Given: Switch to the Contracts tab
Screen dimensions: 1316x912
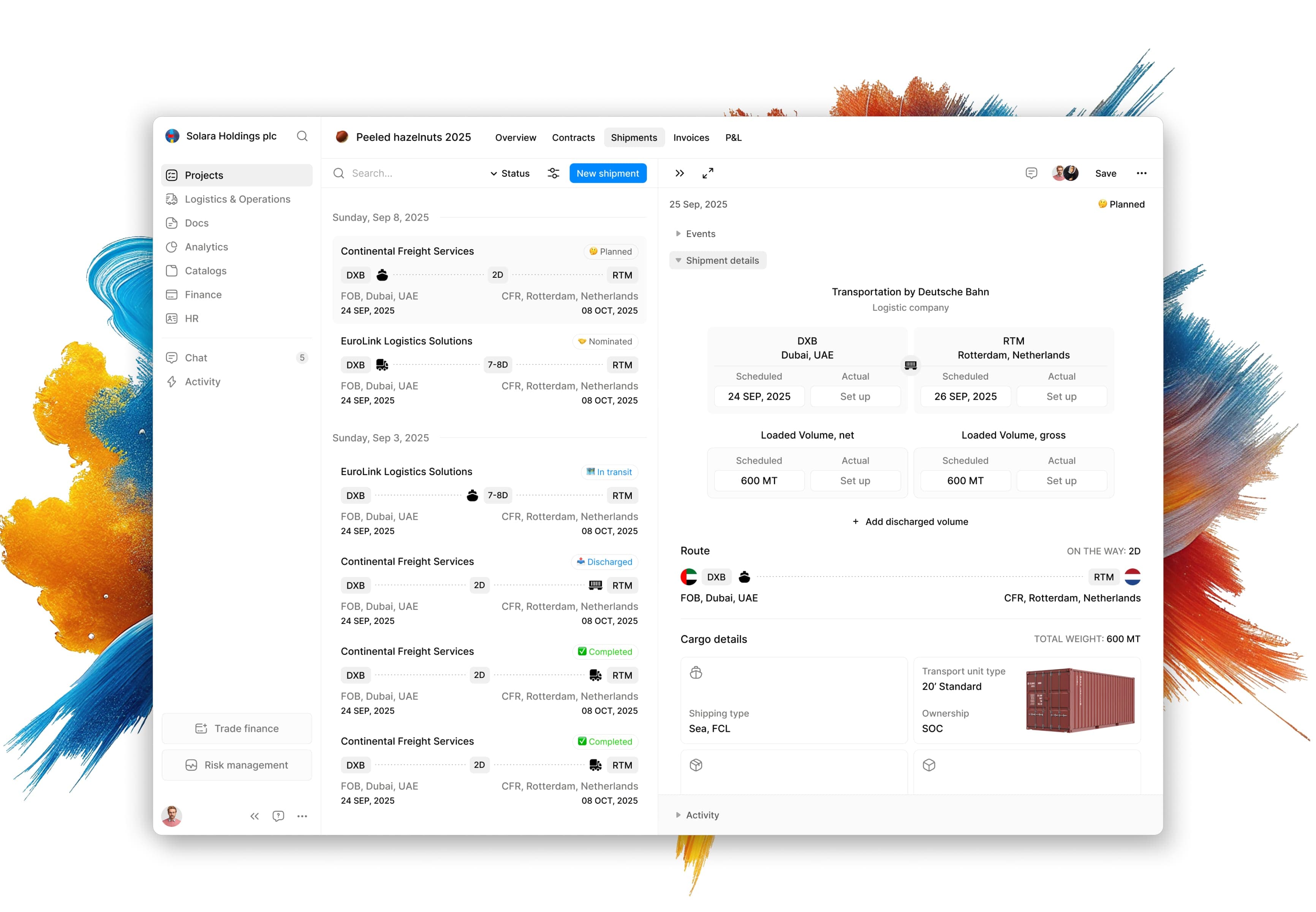Looking at the screenshot, I should pyautogui.click(x=573, y=138).
